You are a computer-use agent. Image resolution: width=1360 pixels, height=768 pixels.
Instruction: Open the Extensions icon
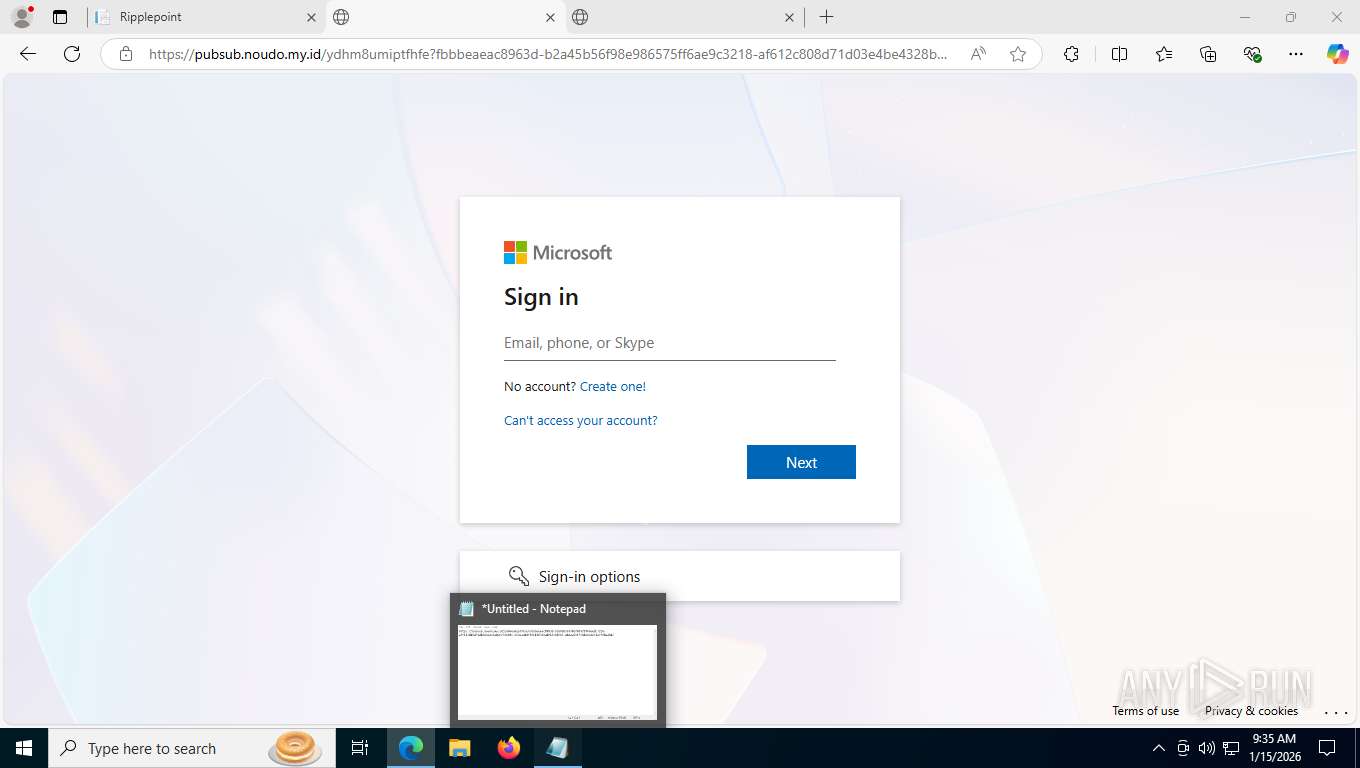coord(1071,54)
